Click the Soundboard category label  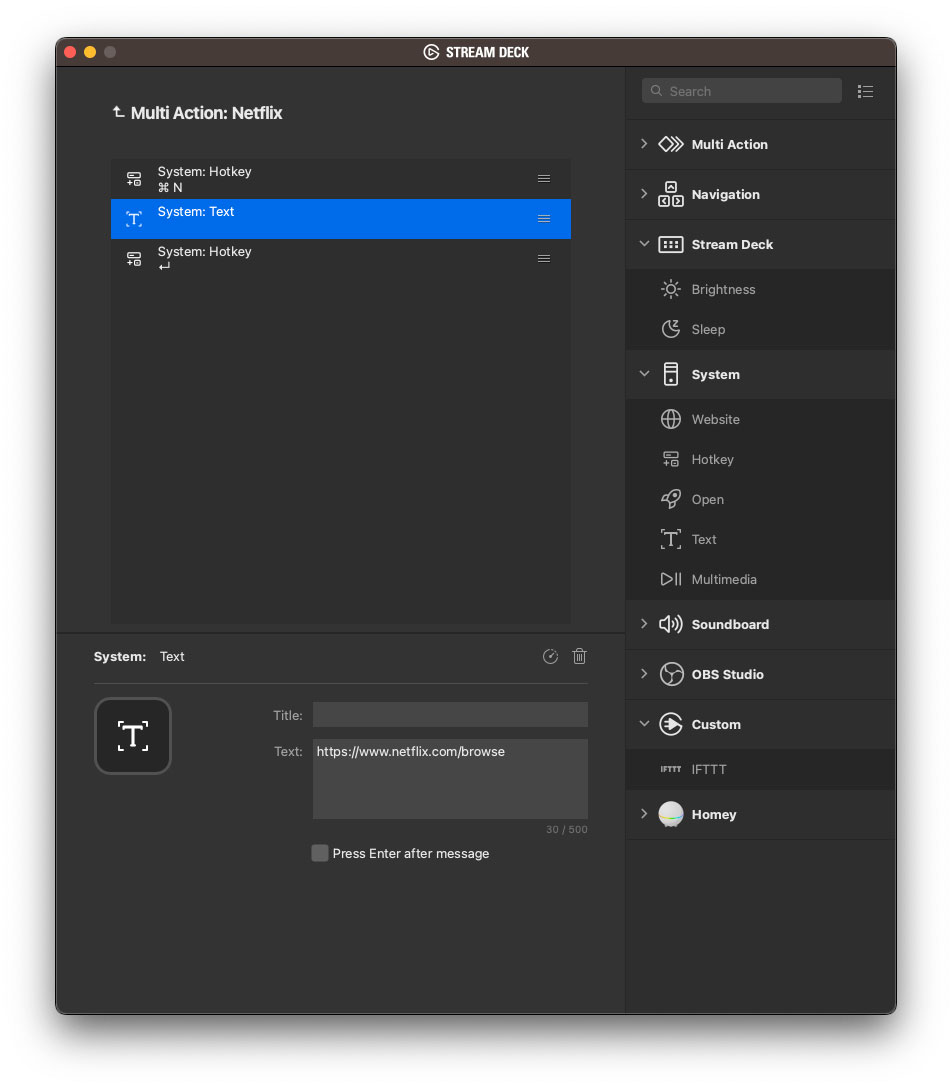[x=730, y=624]
